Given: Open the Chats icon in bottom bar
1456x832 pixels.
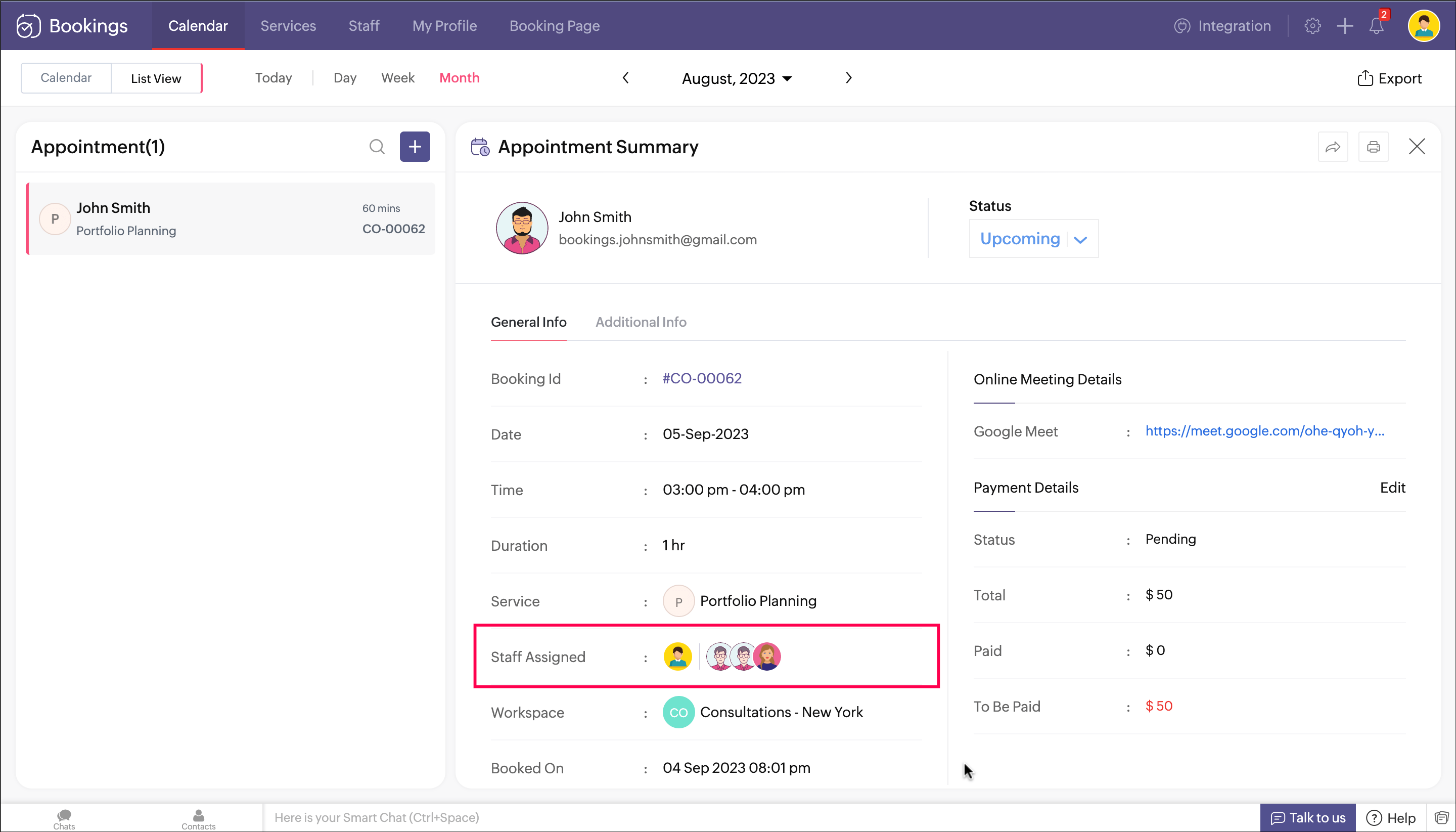Looking at the screenshot, I should tap(64, 818).
